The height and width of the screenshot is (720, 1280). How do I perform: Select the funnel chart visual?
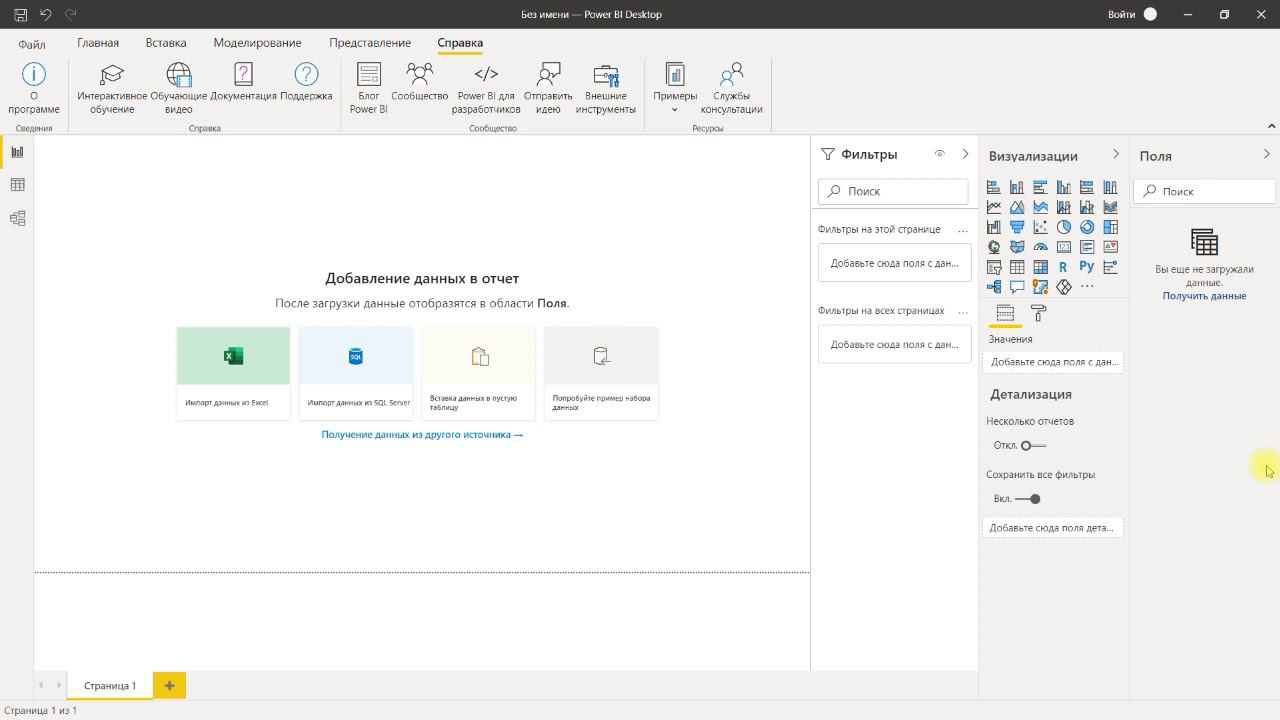[x=1017, y=227]
